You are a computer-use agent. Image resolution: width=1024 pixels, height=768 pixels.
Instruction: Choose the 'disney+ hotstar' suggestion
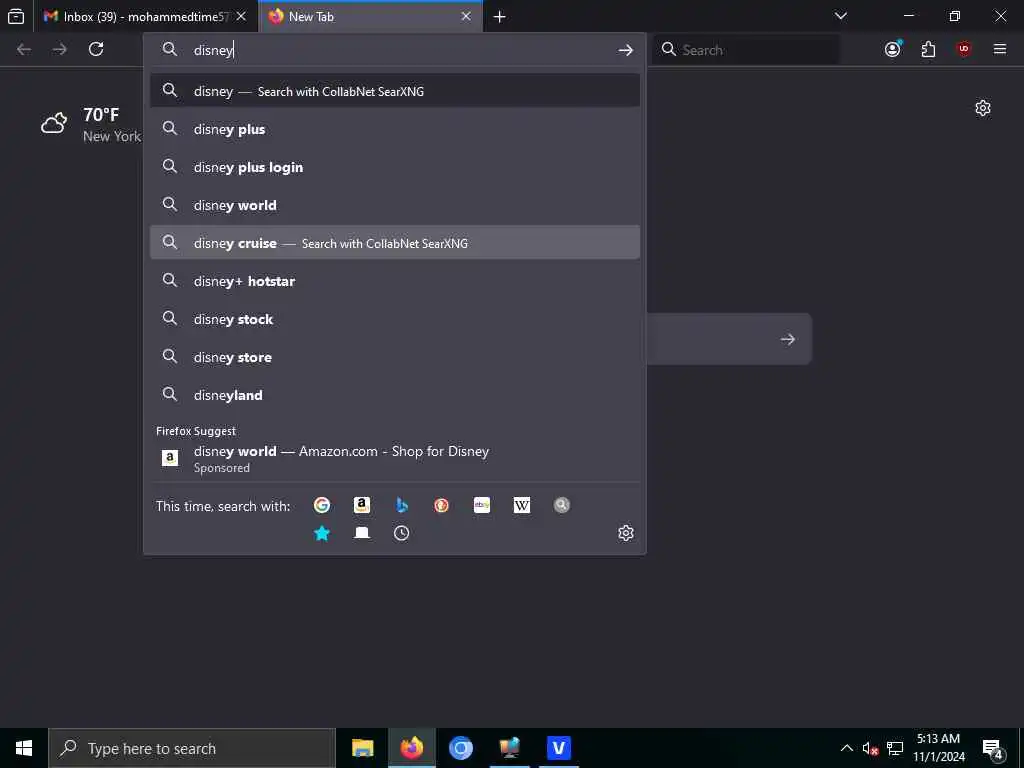[x=394, y=281]
